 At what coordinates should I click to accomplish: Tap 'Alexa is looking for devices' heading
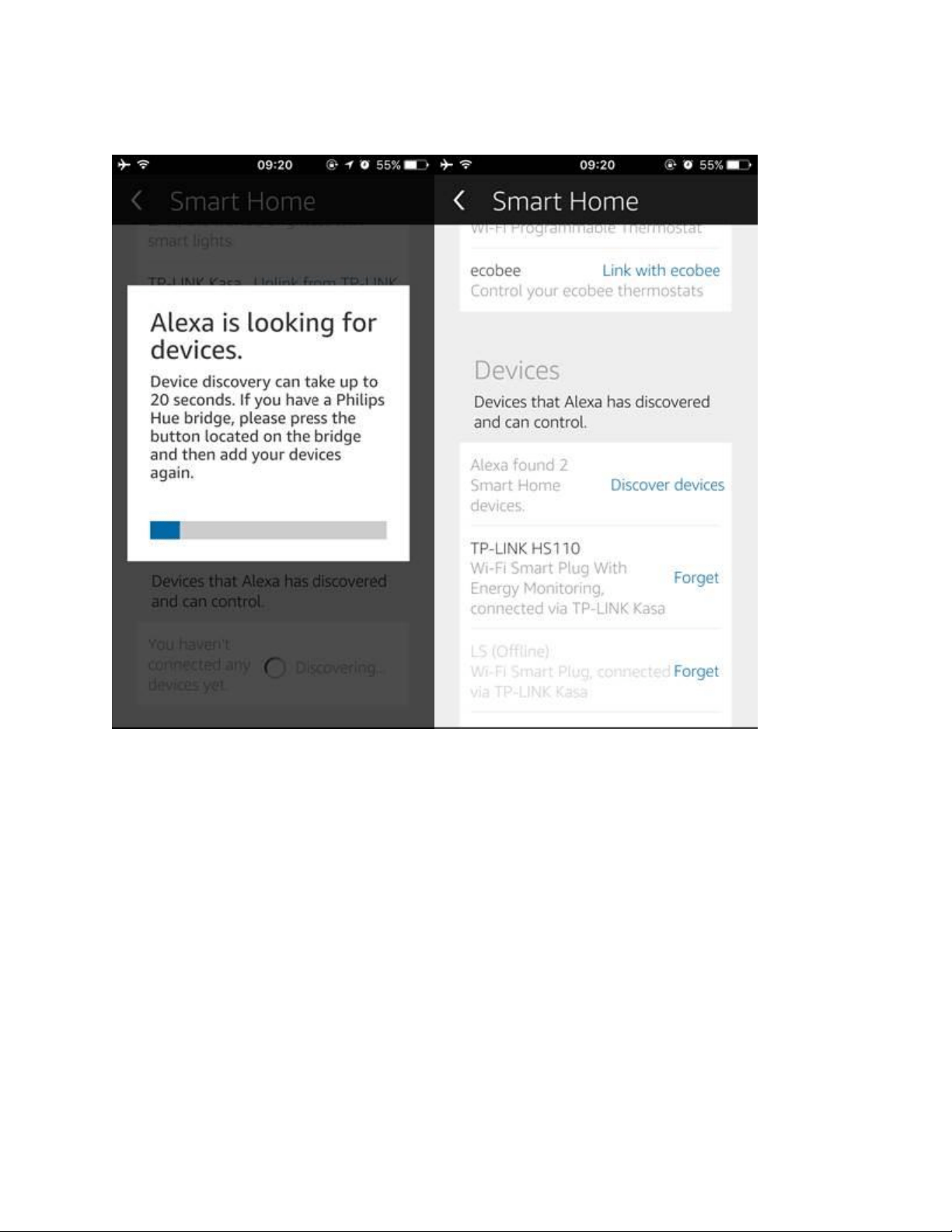263,336
